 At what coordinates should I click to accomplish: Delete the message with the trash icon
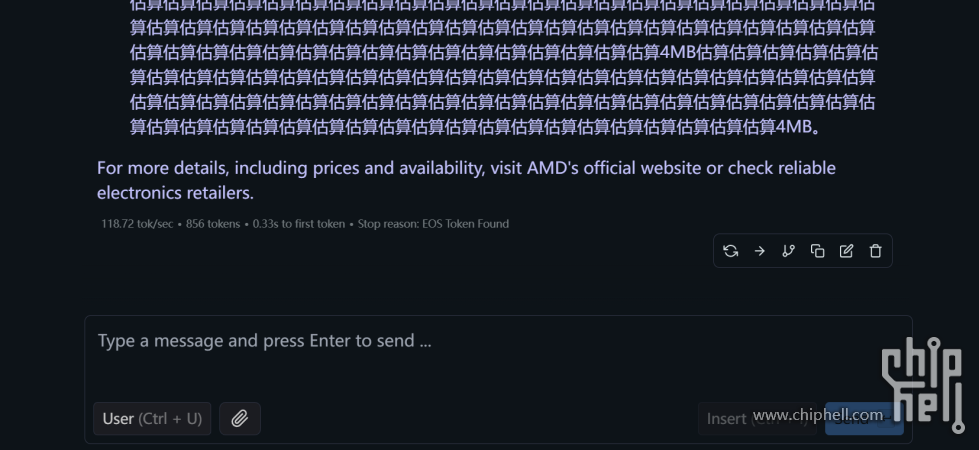tap(876, 251)
